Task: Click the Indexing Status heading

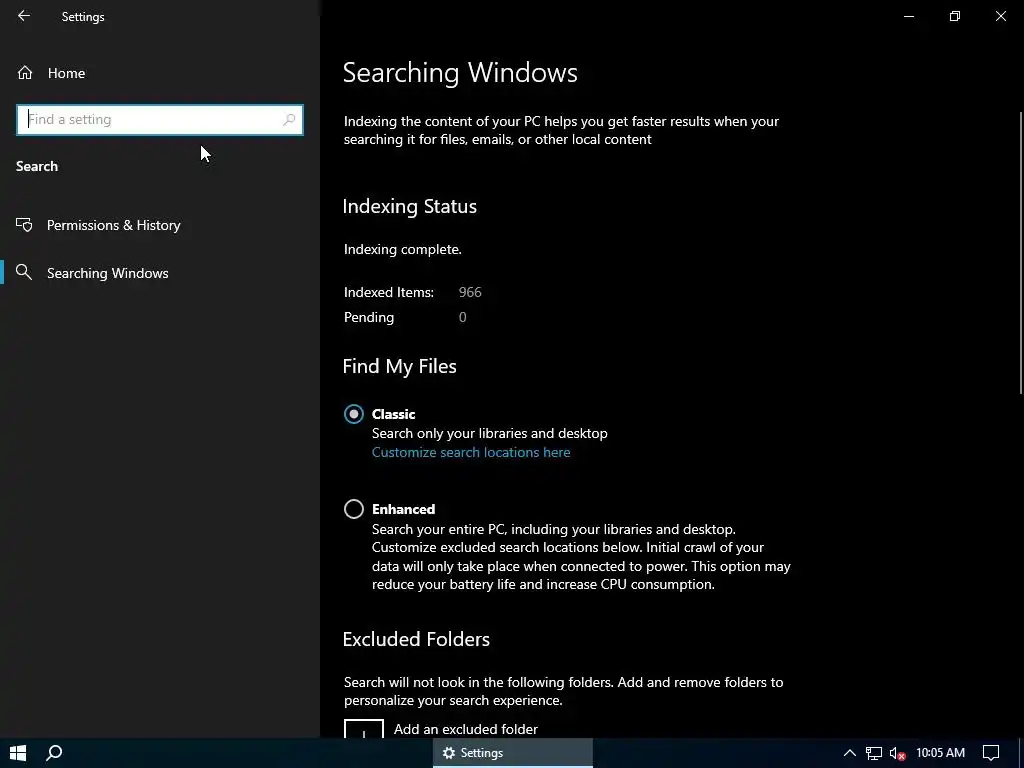Action: (x=409, y=206)
